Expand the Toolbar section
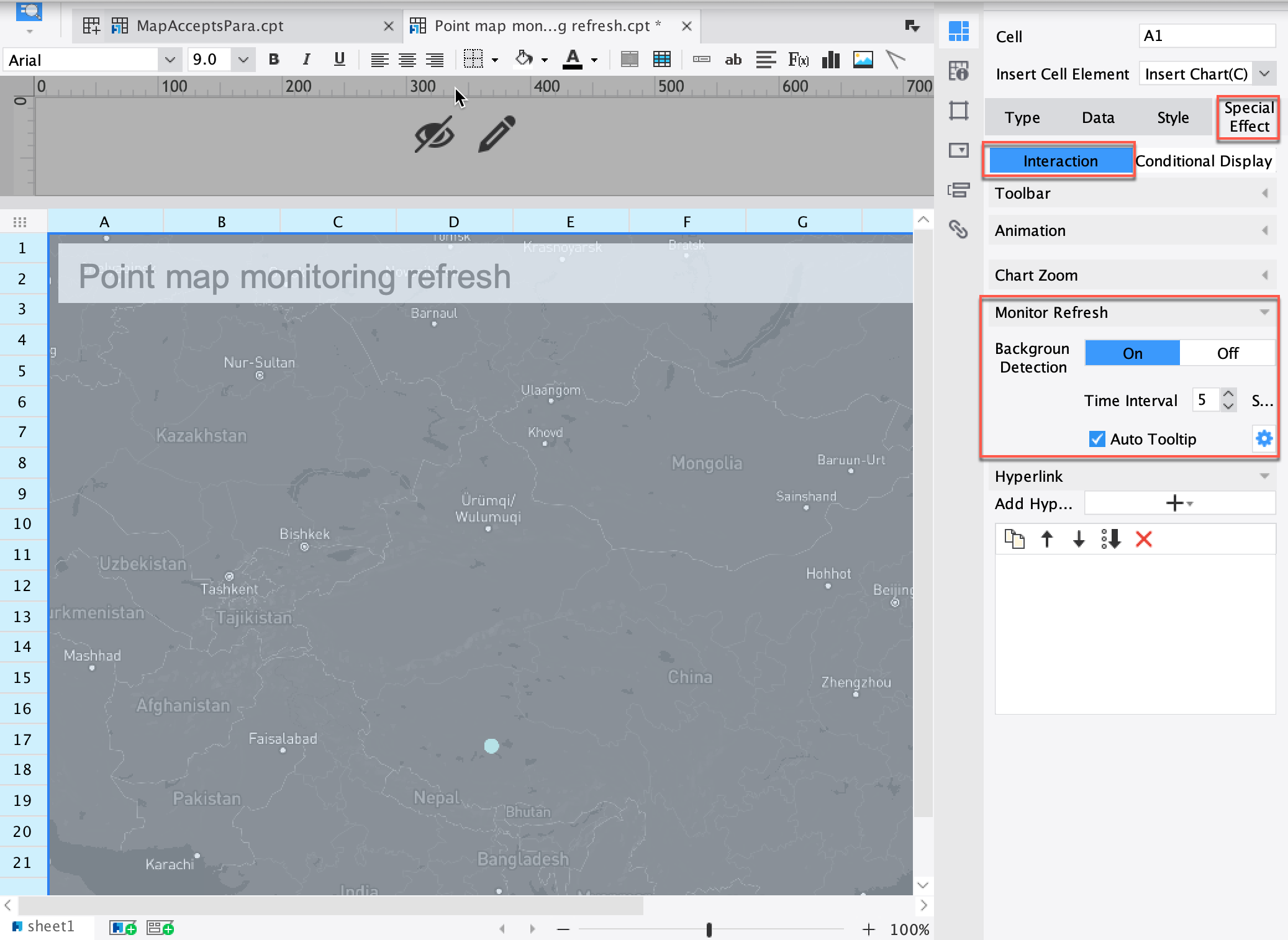The width and height of the screenshot is (1288, 940). [x=1132, y=193]
